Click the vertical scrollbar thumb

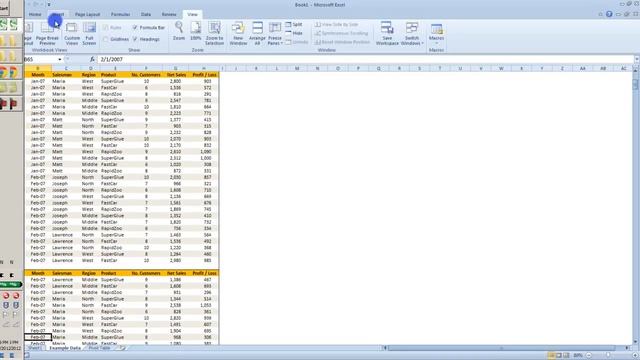click(636, 84)
